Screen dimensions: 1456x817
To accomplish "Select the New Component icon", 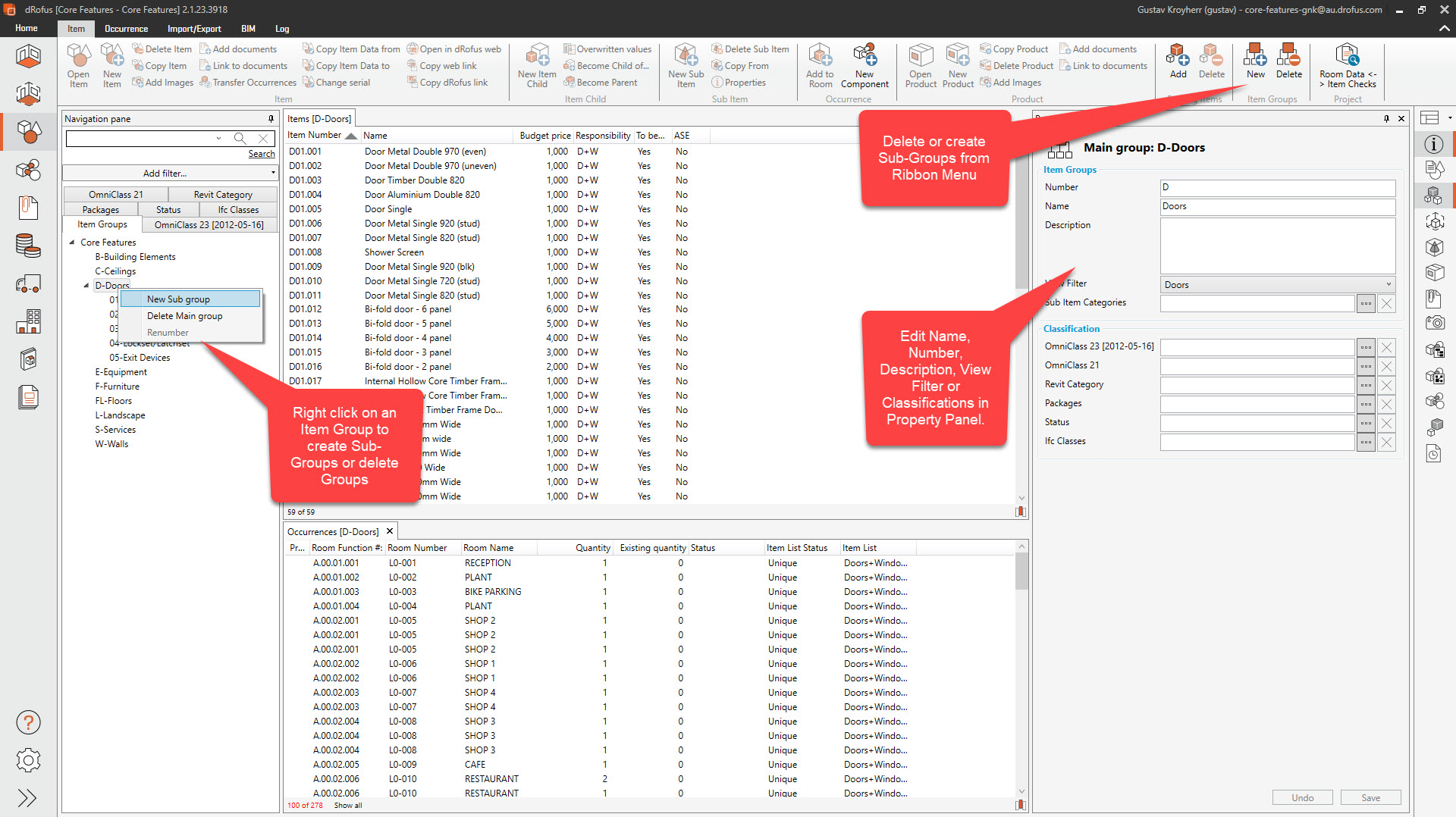I will [864, 64].
